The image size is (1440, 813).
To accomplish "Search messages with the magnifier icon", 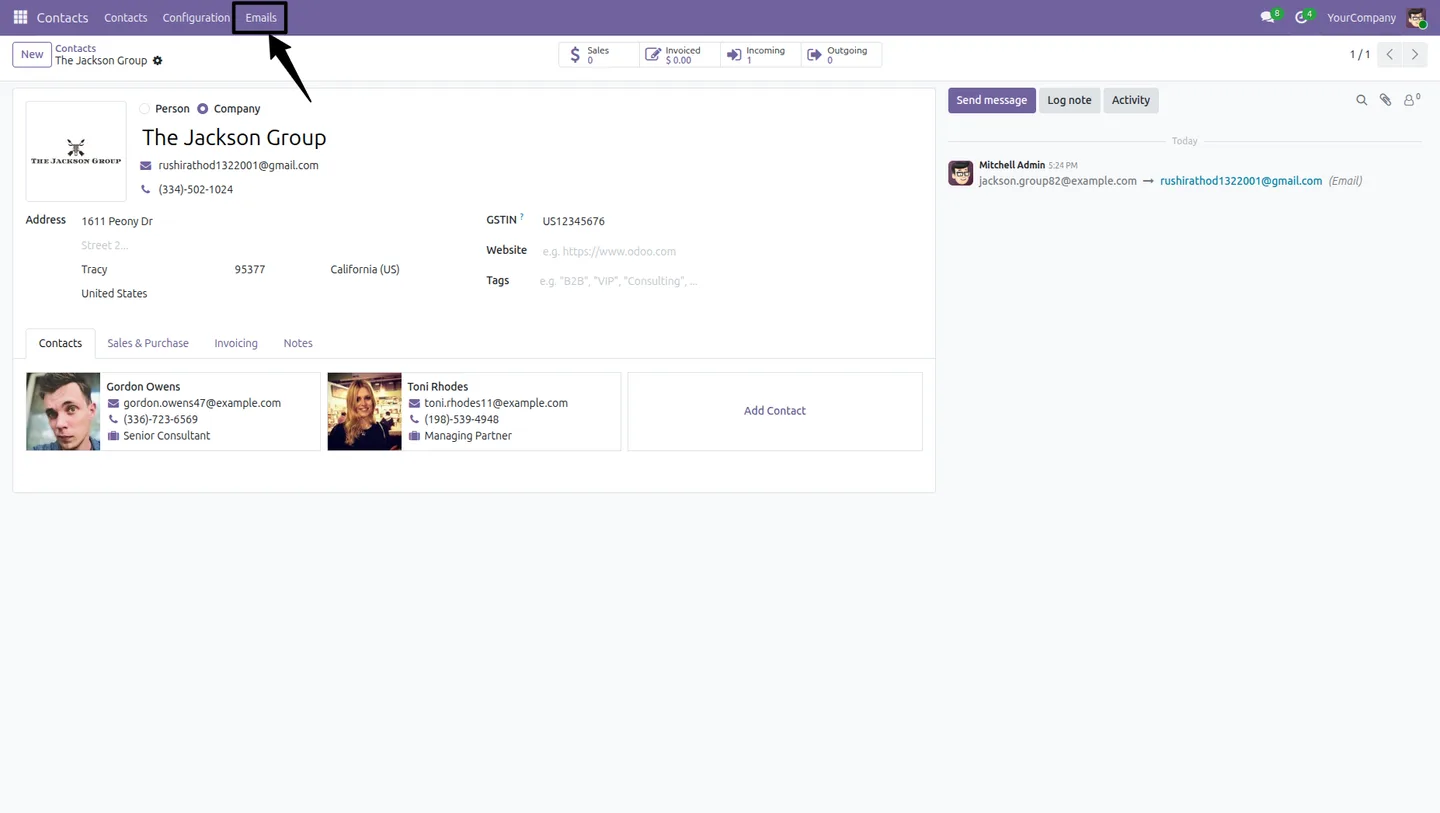I will [x=1361, y=100].
